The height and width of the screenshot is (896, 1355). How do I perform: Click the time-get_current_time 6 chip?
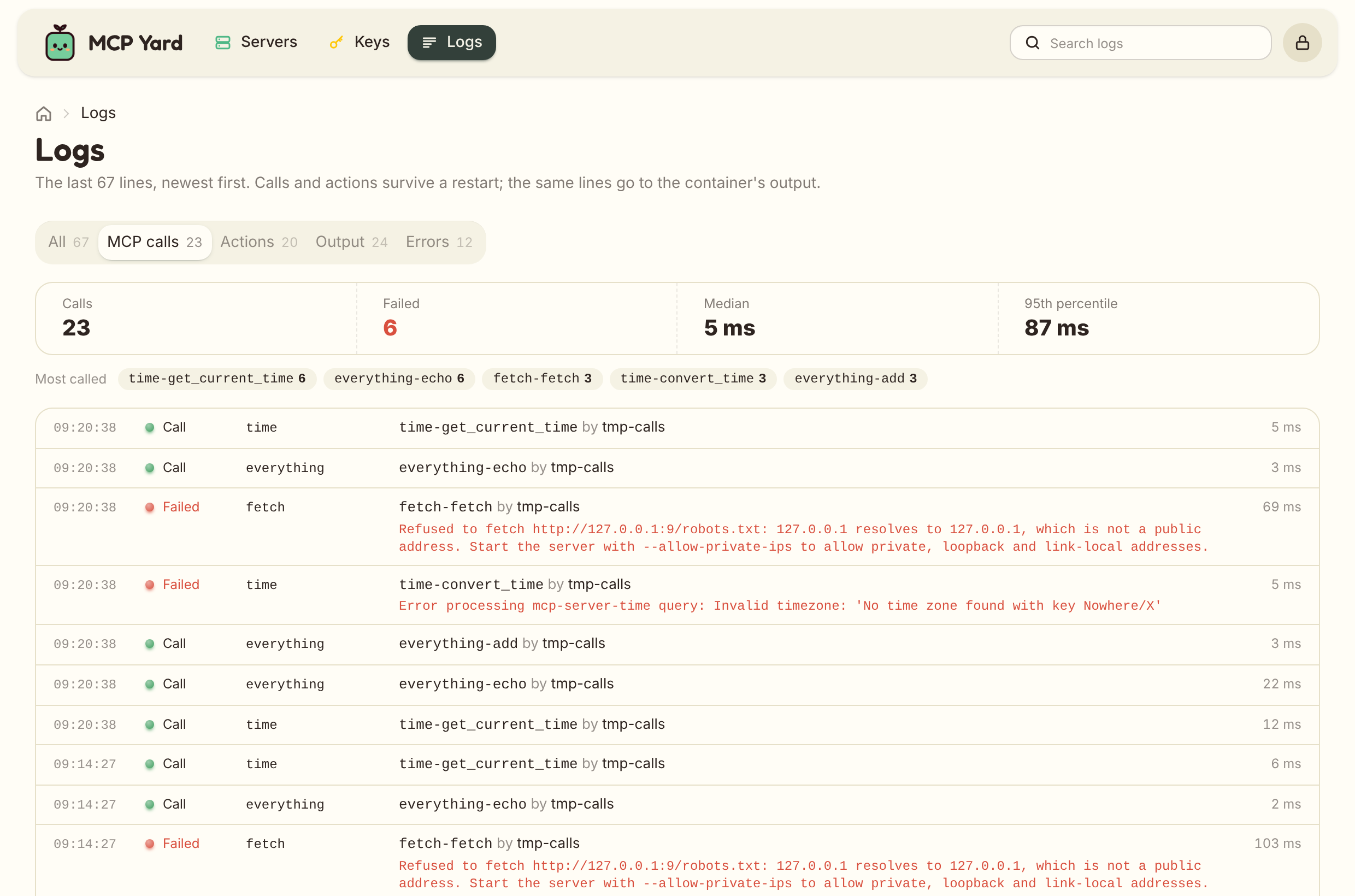217,379
